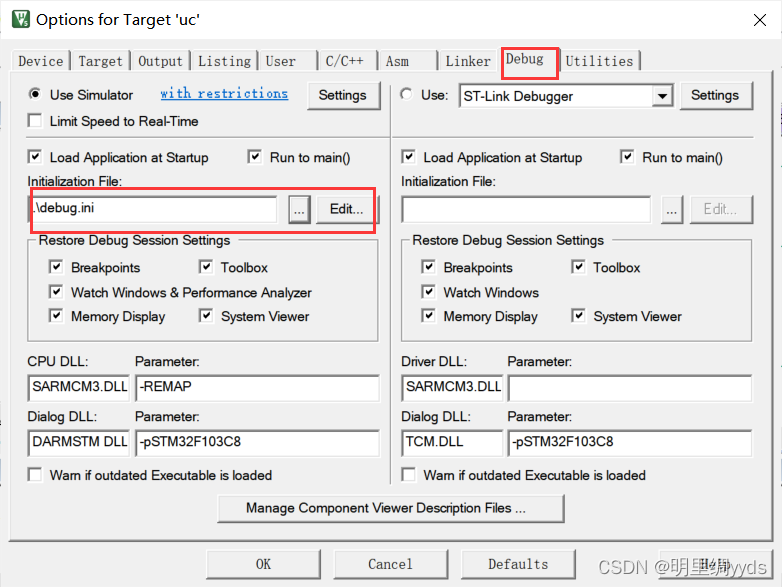Screen dimensions: 782x587
Task: Toggle debugger Run to main() checkbox
Action: point(627,157)
